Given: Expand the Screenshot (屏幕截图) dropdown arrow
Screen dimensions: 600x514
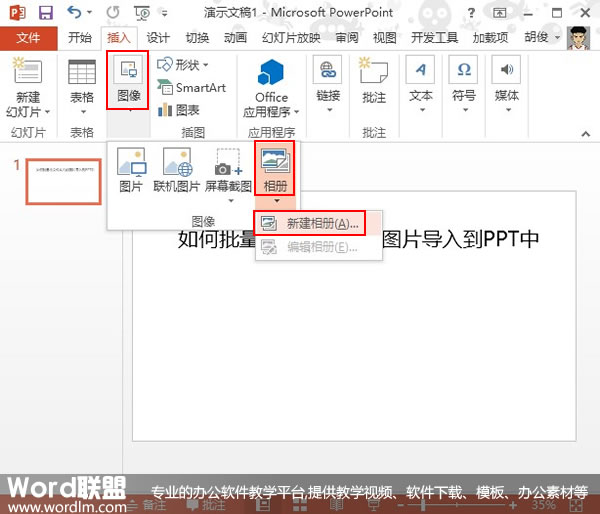Looking at the screenshot, I should [x=231, y=201].
